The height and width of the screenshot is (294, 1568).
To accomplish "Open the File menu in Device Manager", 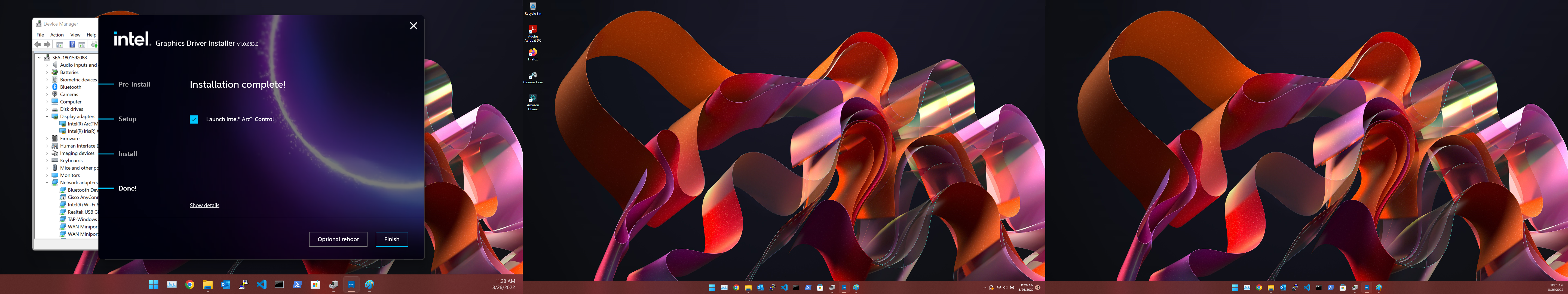I will [40, 35].
